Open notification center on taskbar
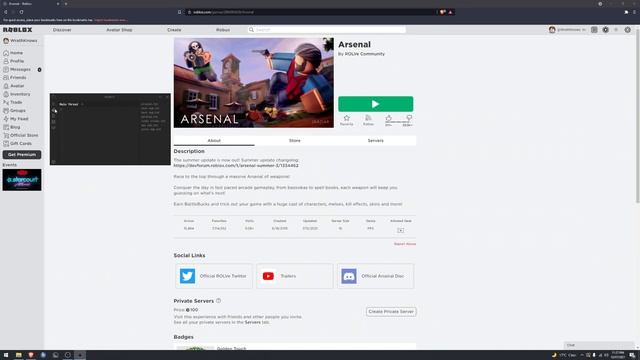This screenshot has height=360, width=640. (632, 355)
